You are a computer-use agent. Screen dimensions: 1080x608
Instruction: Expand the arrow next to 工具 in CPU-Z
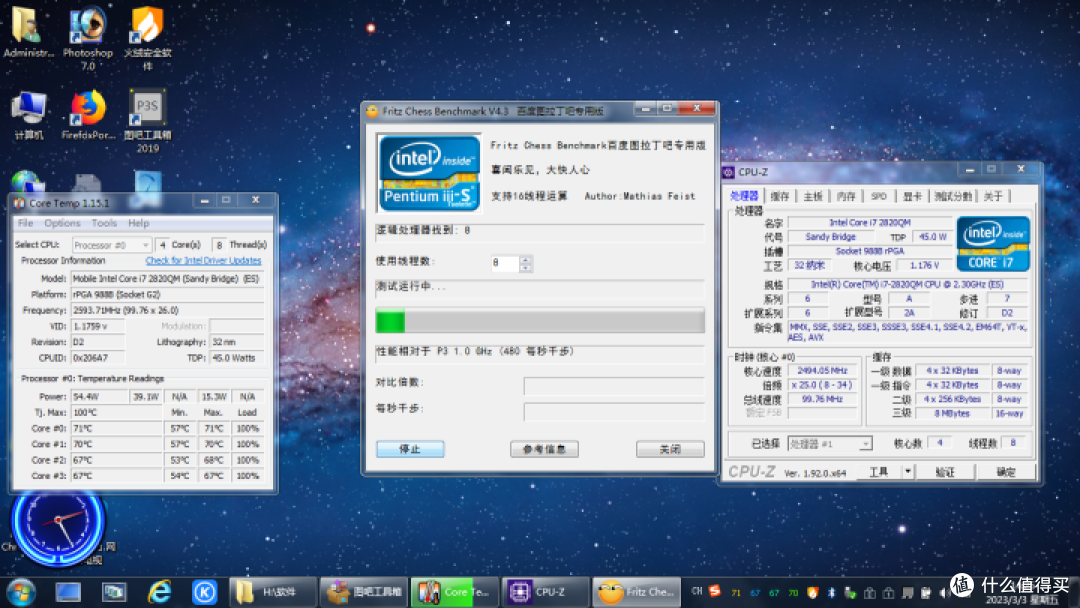coord(908,472)
